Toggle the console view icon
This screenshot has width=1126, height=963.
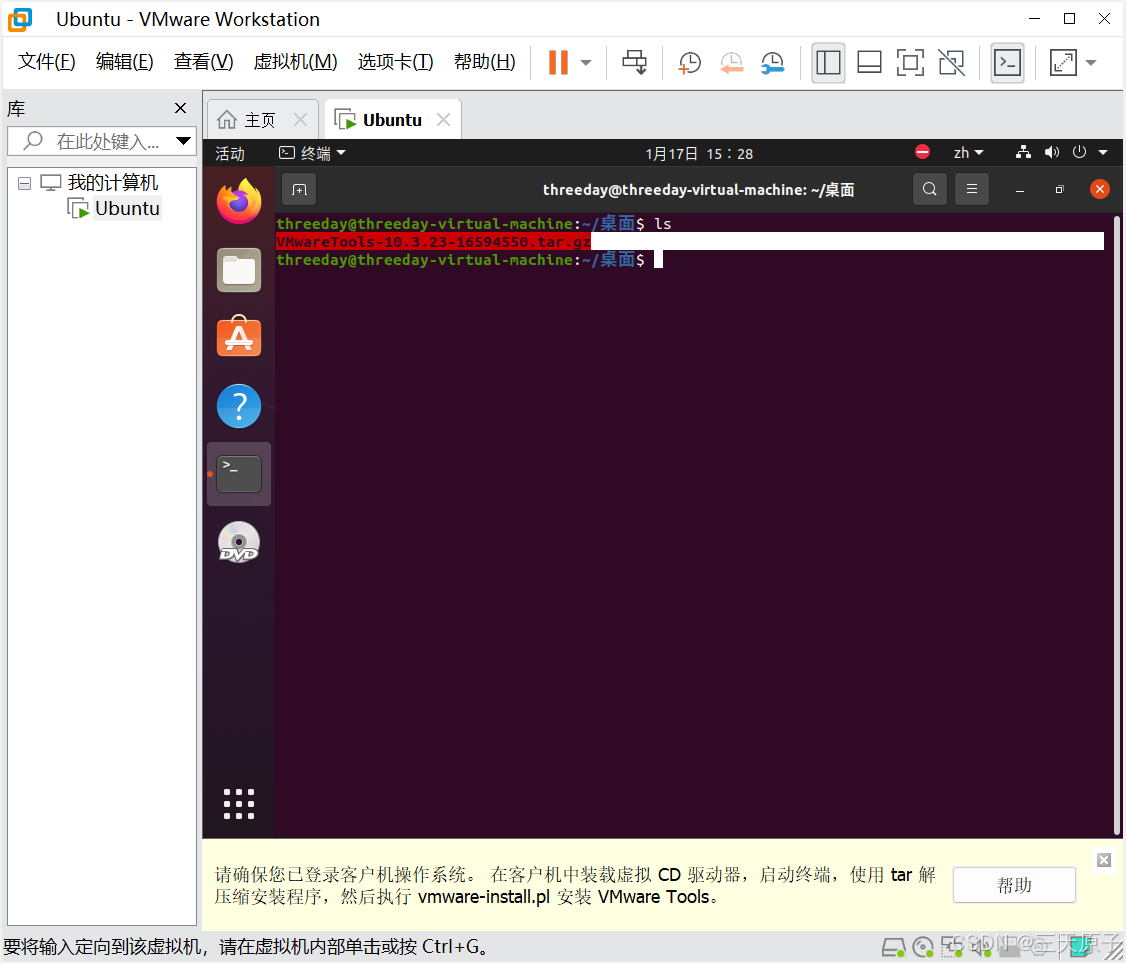point(1007,62)
